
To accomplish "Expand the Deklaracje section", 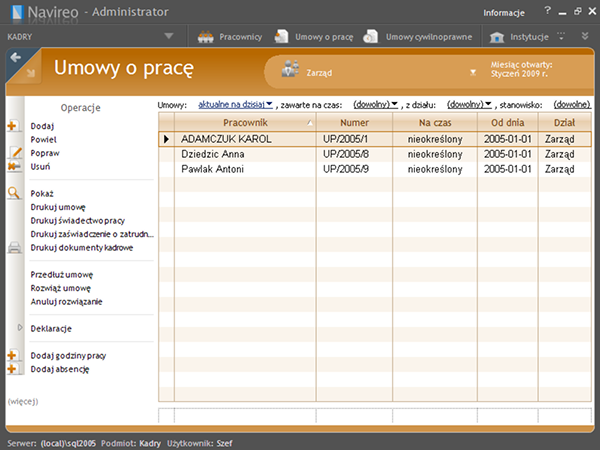I will [x=18, y=328].
